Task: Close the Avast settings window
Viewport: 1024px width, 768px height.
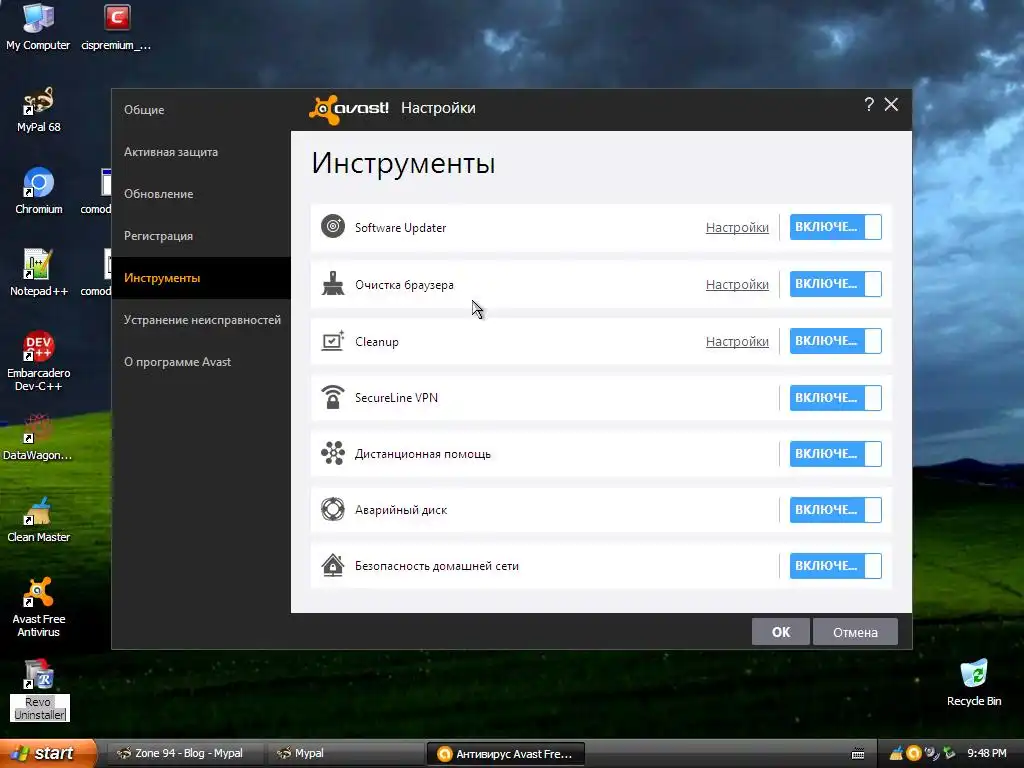Action: 891,104
